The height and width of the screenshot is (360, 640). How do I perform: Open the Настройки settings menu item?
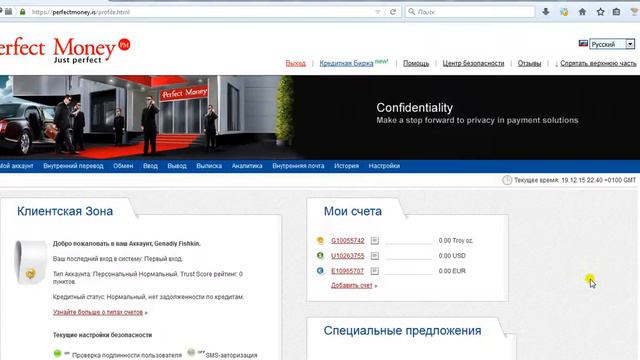point(384,166)
